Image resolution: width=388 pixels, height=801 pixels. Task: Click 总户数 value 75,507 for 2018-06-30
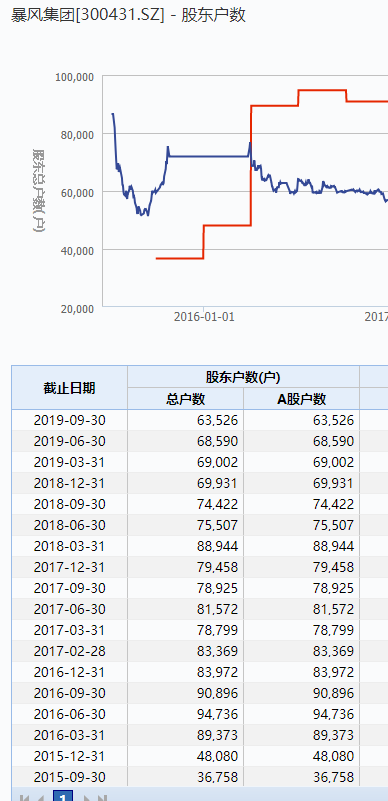pos(217,525)
